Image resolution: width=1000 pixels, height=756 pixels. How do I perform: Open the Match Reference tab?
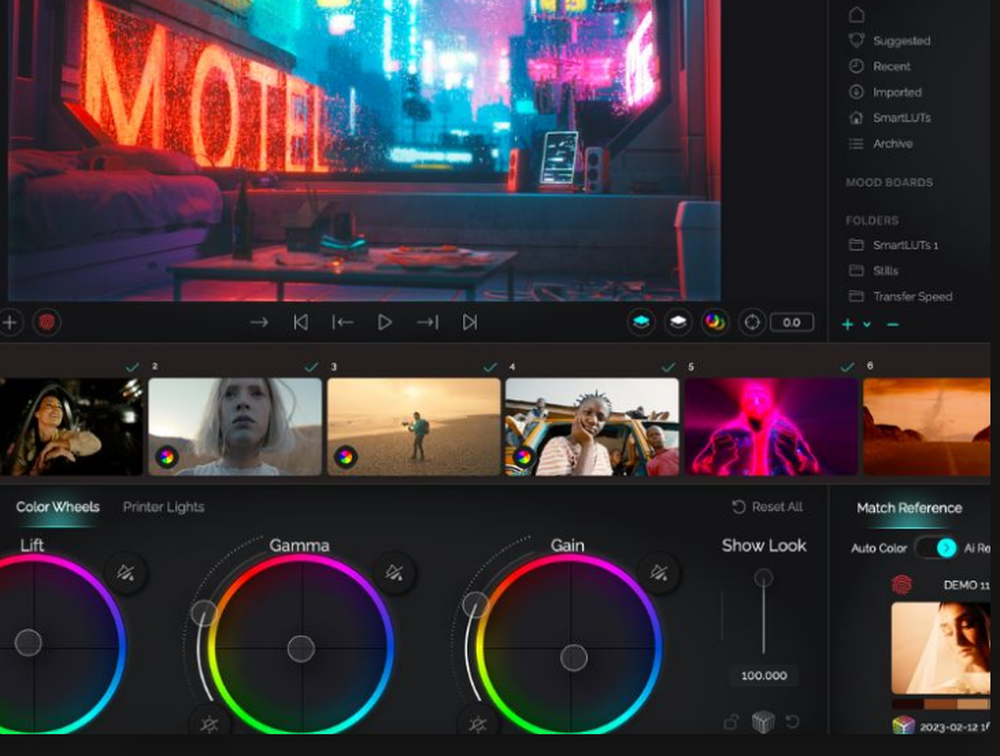click(x=909, y=508)
